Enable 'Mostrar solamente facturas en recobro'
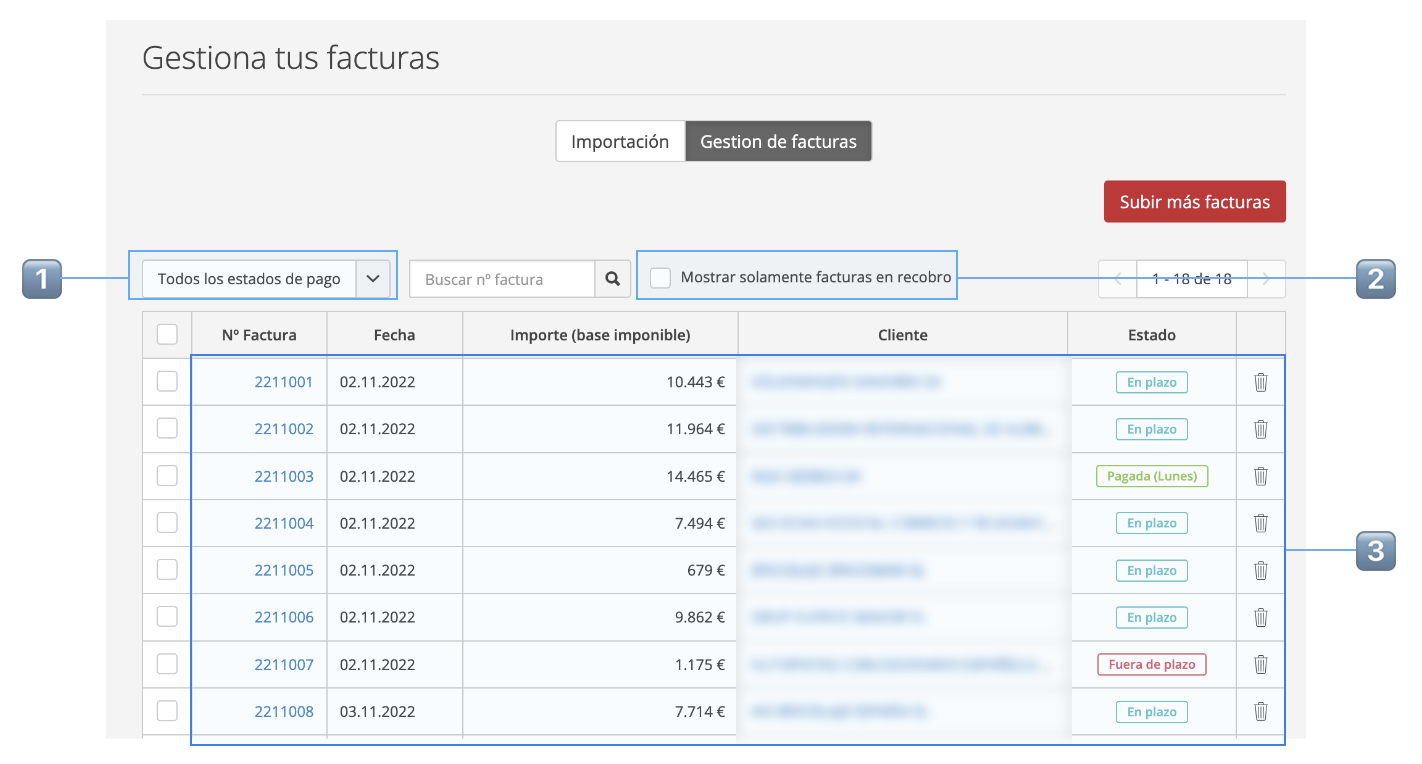Viewport: 1422px width, 764px height. click(x=660, y=277)
